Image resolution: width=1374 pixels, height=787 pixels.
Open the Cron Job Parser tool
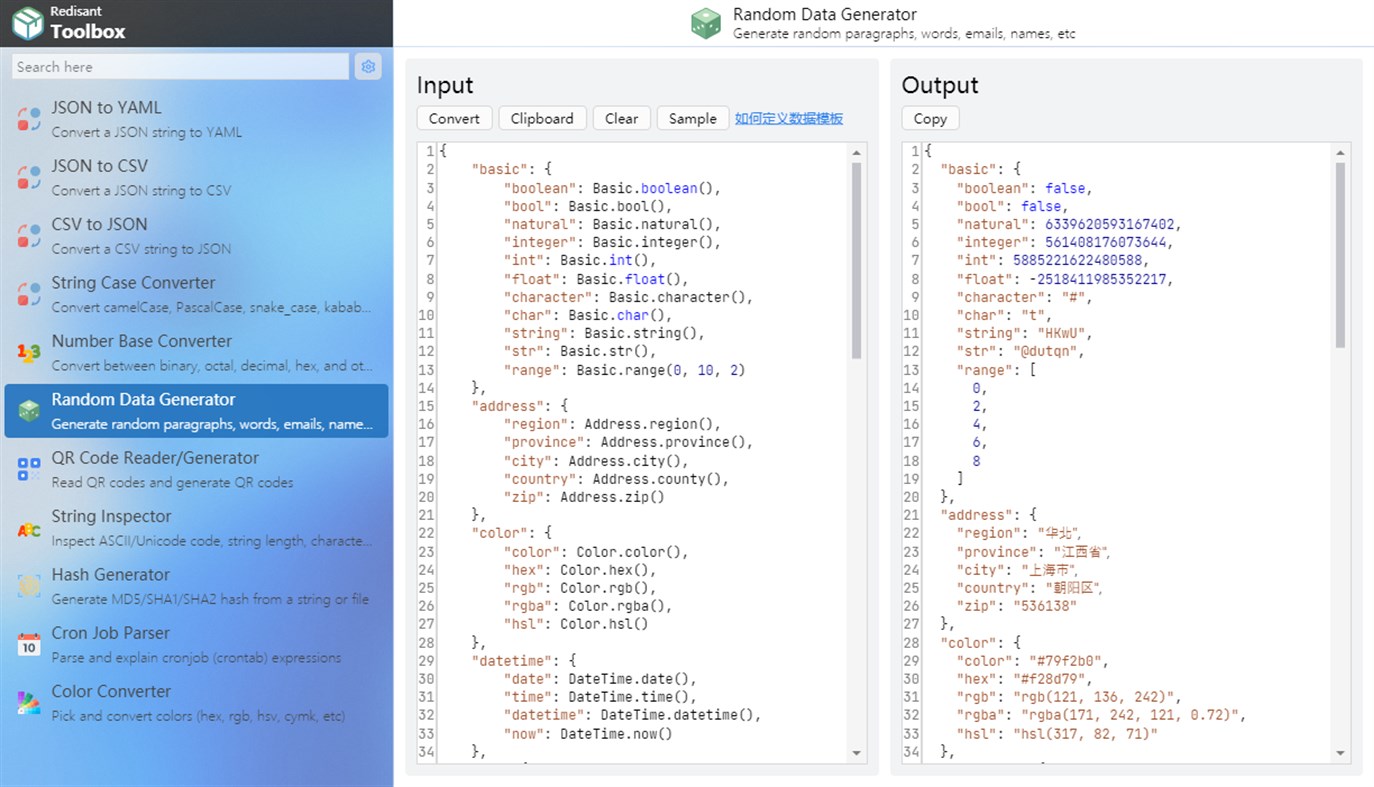tap(196, 644)
